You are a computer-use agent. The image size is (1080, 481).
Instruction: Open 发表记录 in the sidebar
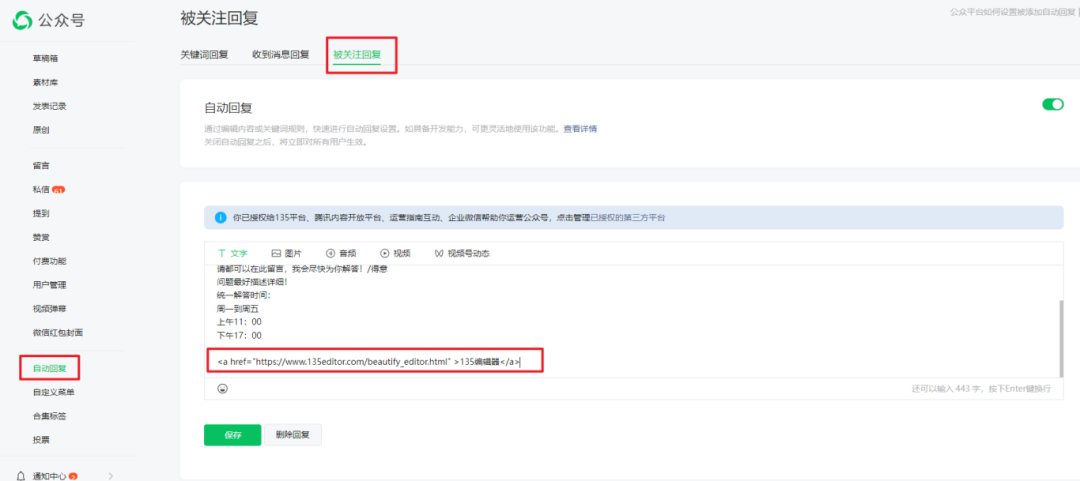tap(50, 106)
